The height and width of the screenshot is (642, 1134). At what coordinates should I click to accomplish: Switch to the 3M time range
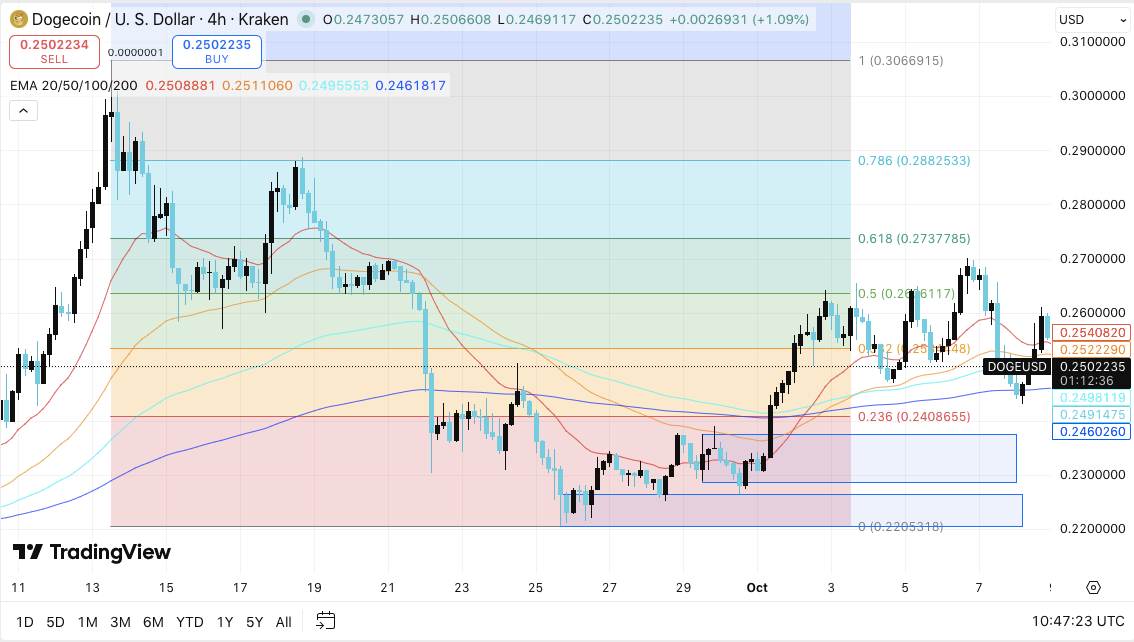coord(120,622)
